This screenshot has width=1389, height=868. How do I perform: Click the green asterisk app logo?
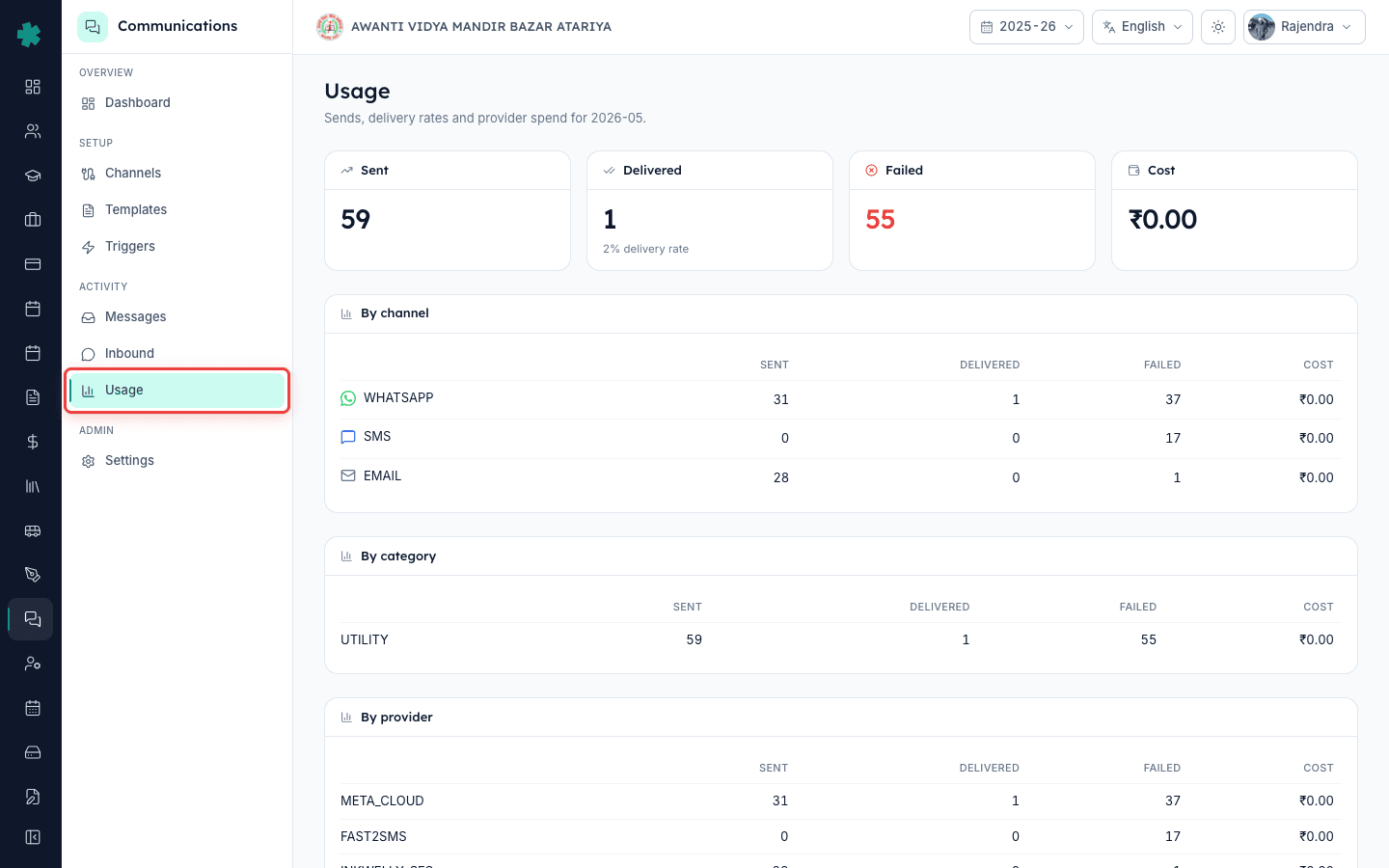[29, 35]
